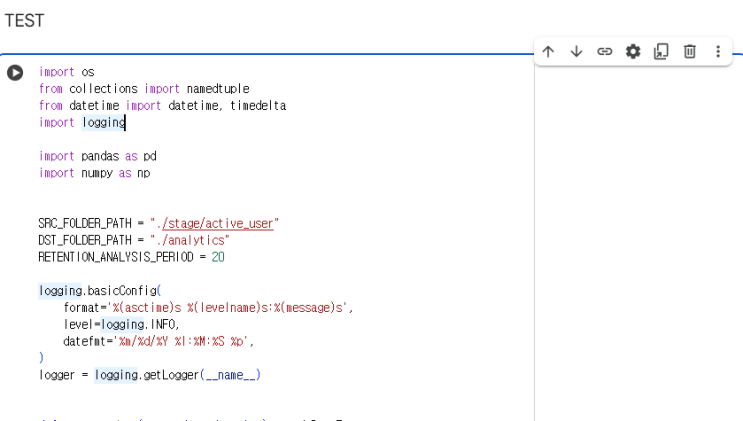This screenshot has height=421, width=743.
Task: Move cell down with arrow icon
Action: (x=576, y=51)
